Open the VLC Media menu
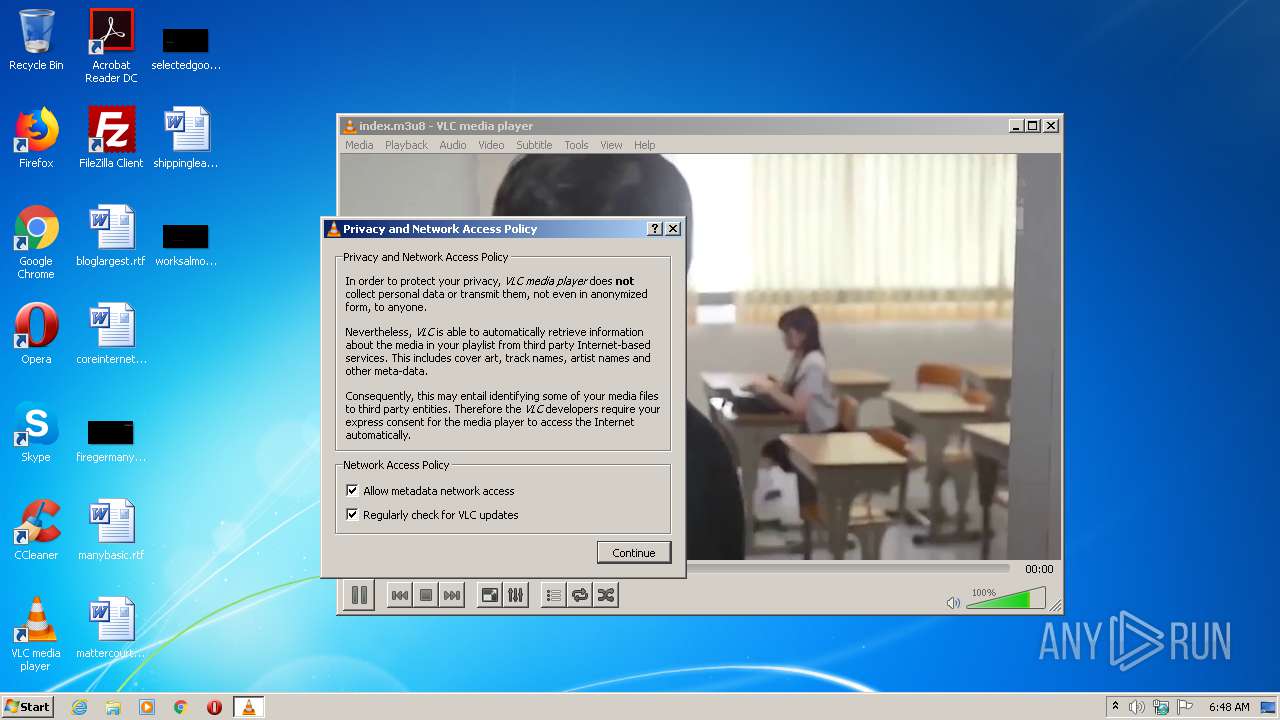 [x=359, y=145]
